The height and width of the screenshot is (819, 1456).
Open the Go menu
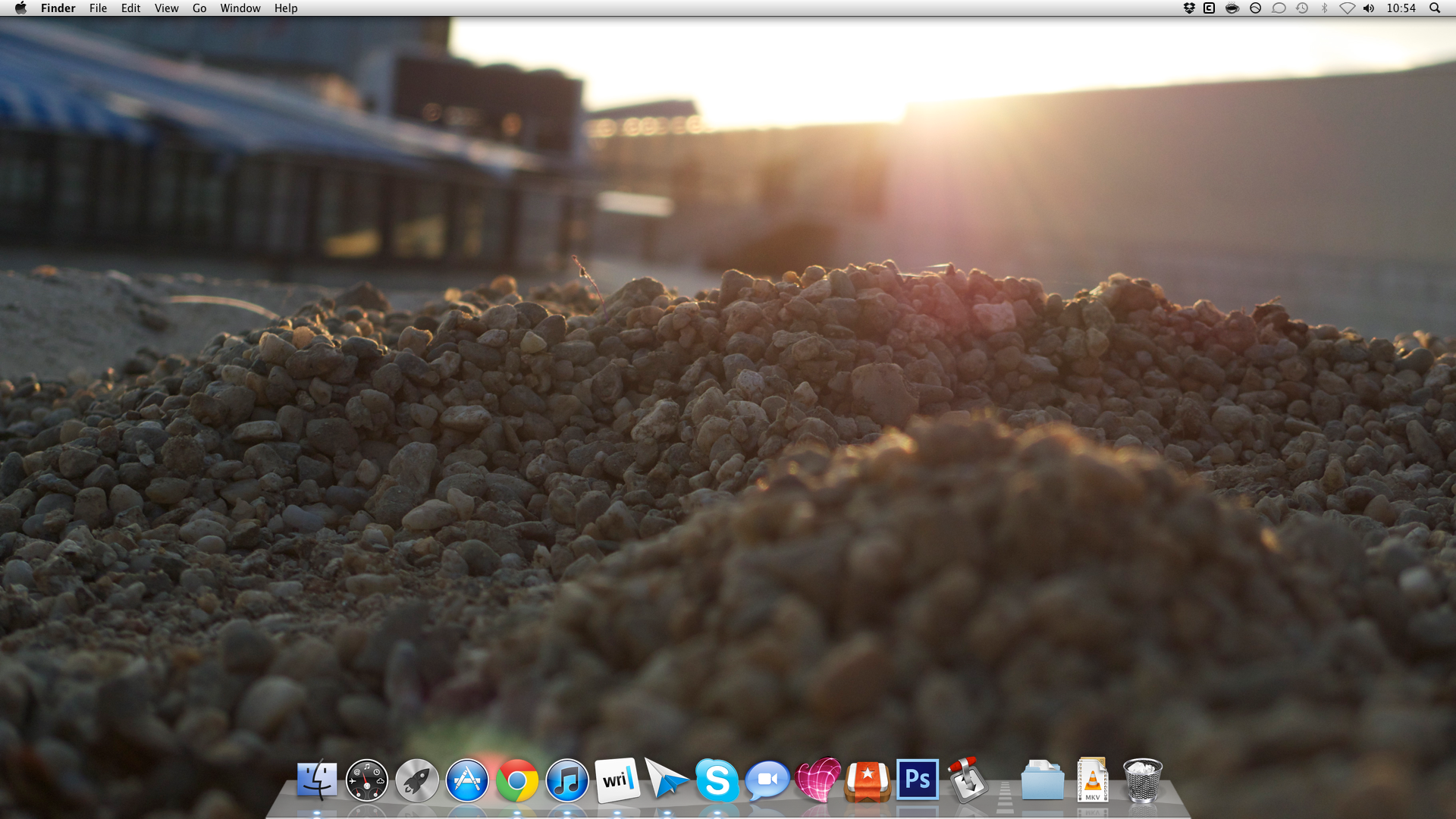[x=199, y=8]
